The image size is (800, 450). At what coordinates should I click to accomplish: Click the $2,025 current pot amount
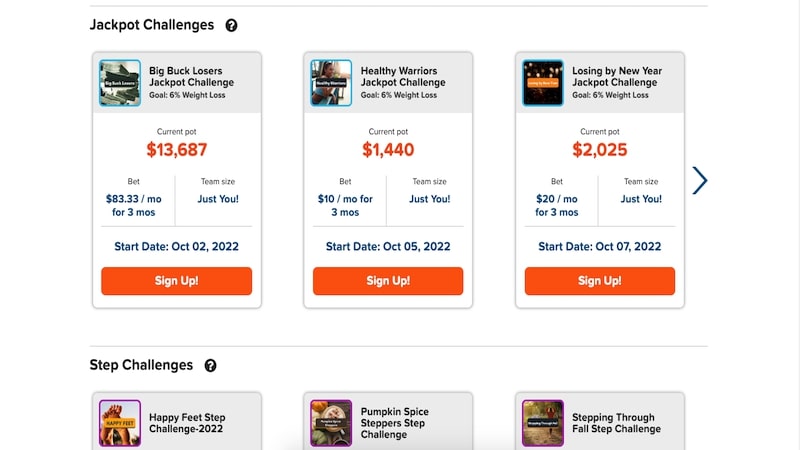click(x=600, y=150)
